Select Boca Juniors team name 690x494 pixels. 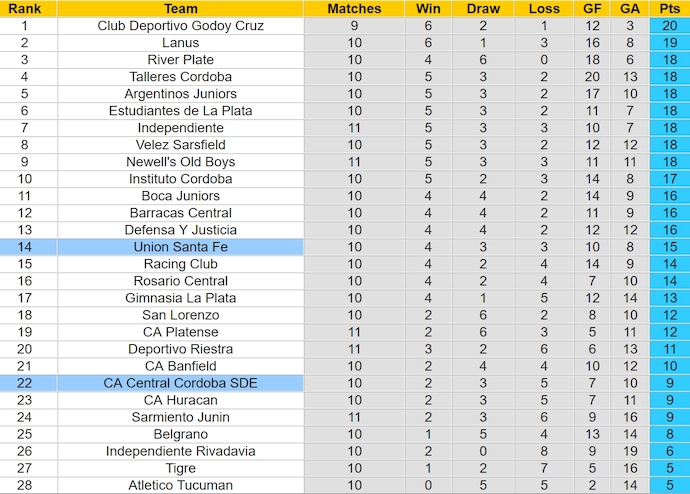[x=180, y=196]
